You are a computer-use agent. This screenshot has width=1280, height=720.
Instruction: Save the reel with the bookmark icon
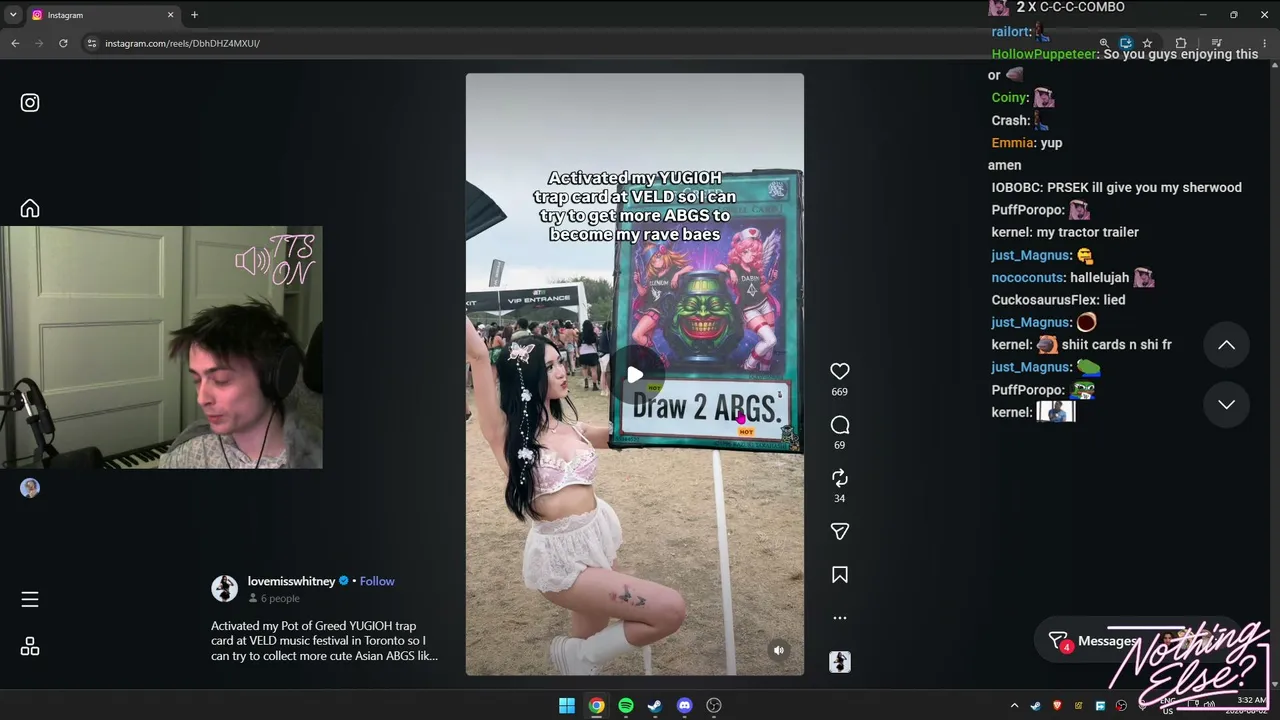pos(840,575)
